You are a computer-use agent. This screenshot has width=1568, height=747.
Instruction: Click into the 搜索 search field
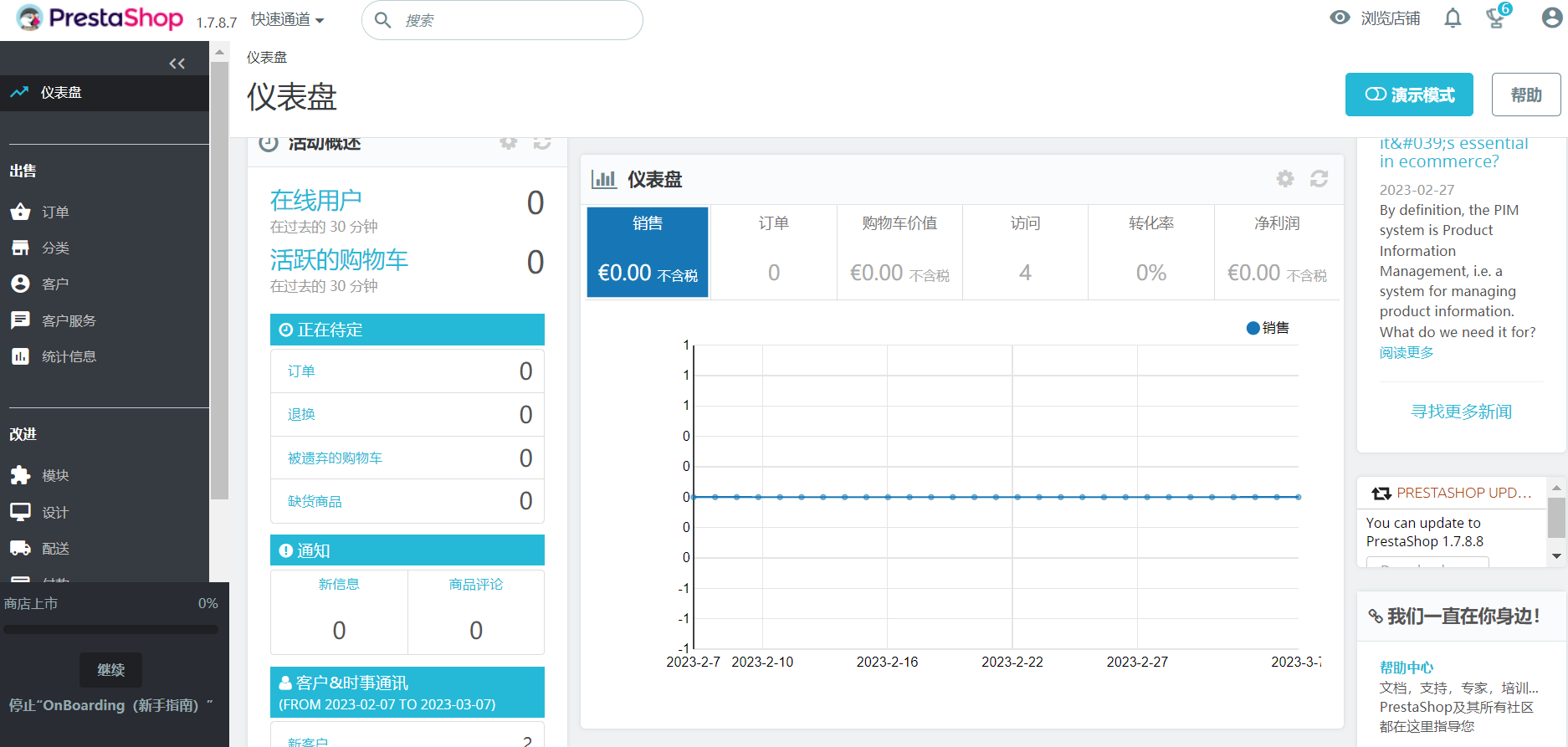[x=502, y=20]
